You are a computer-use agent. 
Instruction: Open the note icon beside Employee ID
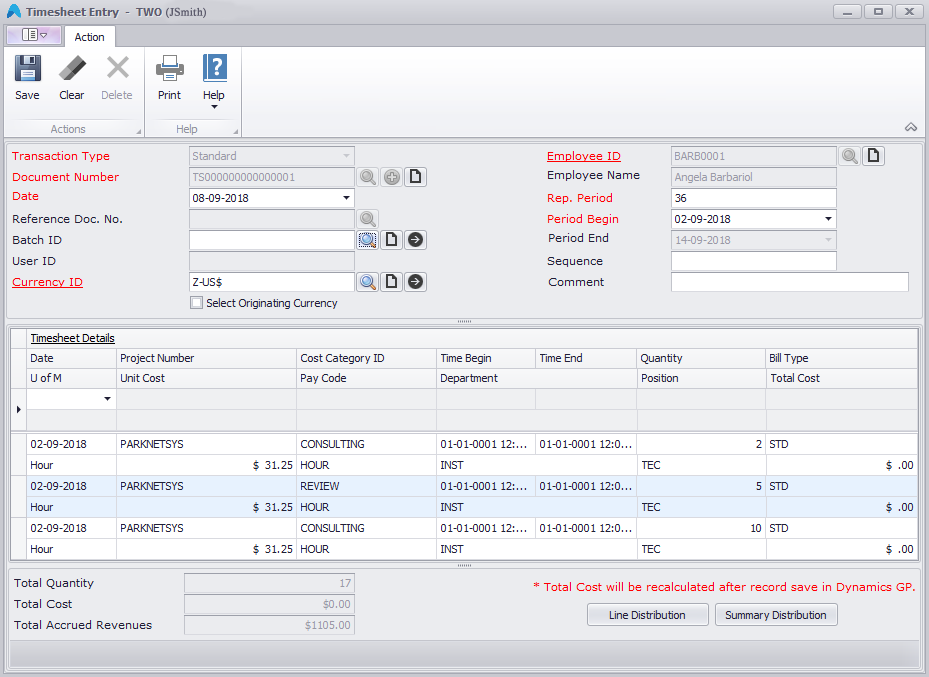[873, 156]
